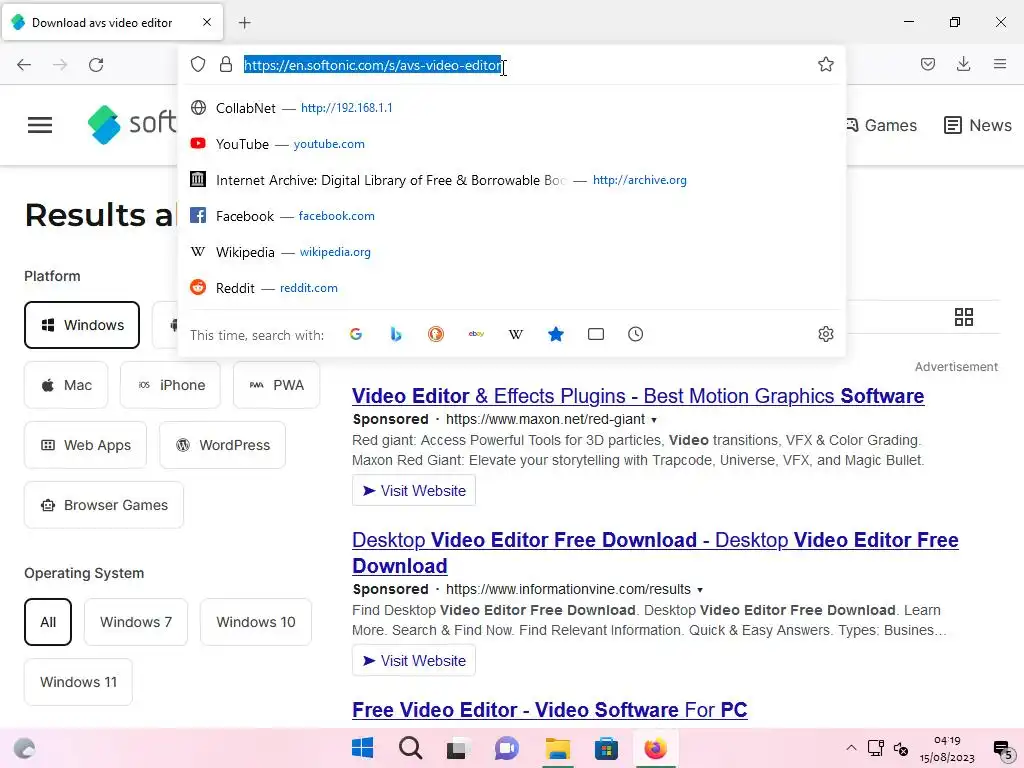Filter by Windows 10

point(256,622)
